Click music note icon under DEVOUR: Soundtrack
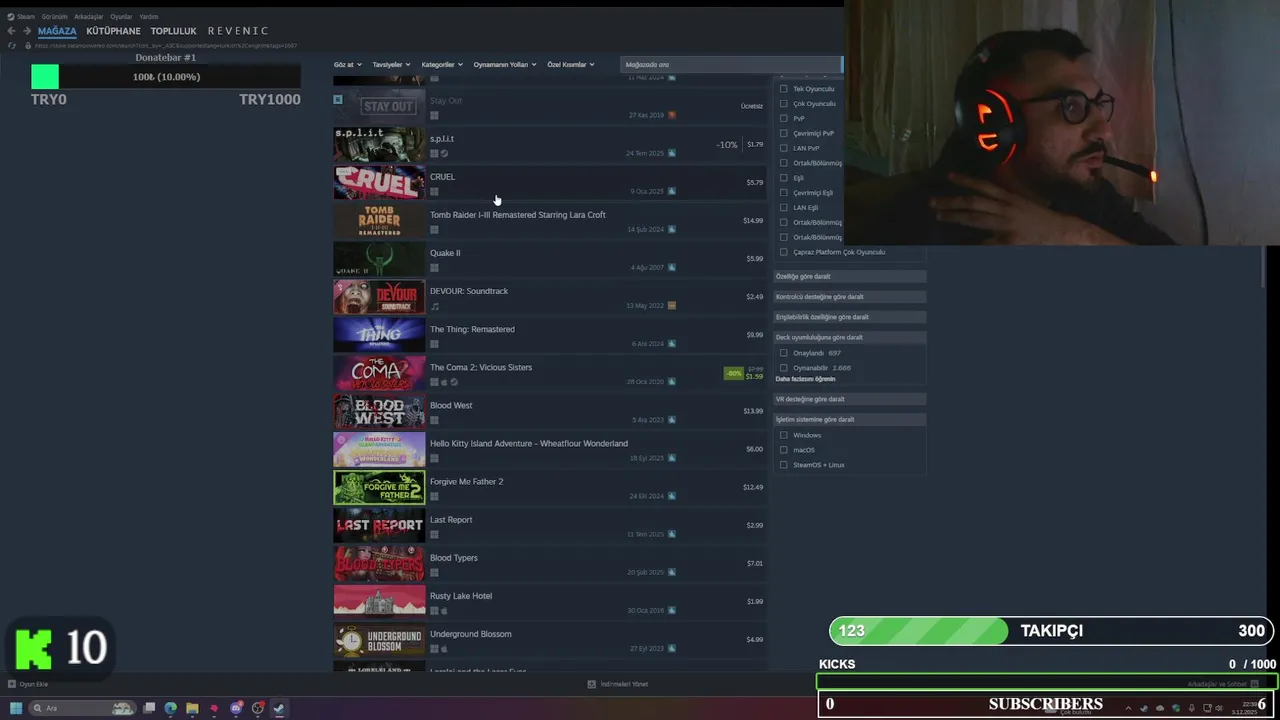 coord(434,306)
